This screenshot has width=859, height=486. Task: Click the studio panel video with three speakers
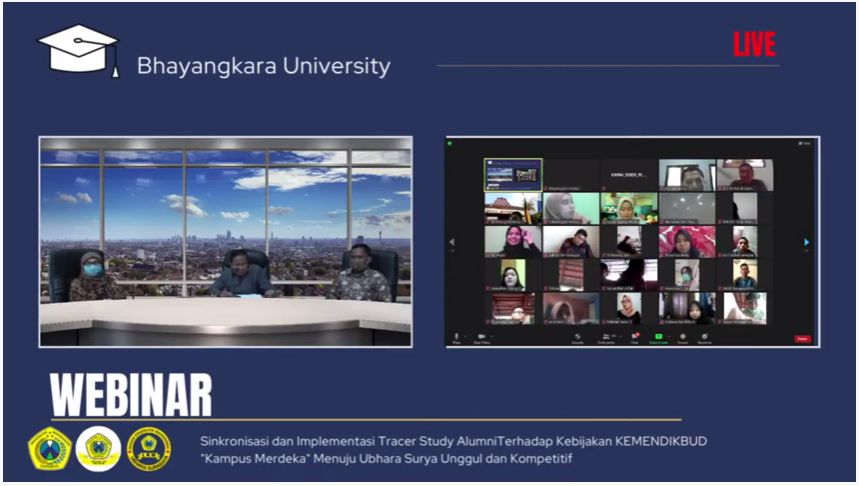[226, 242]
